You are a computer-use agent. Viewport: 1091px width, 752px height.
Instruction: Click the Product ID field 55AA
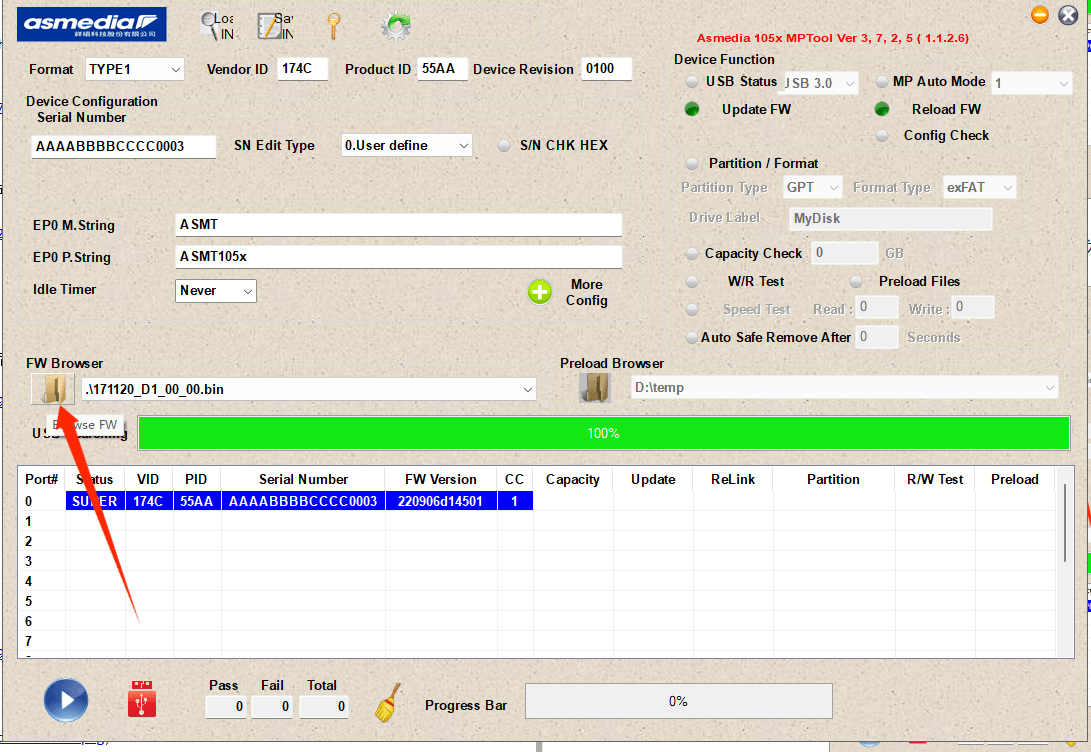[x=443, y=69]
